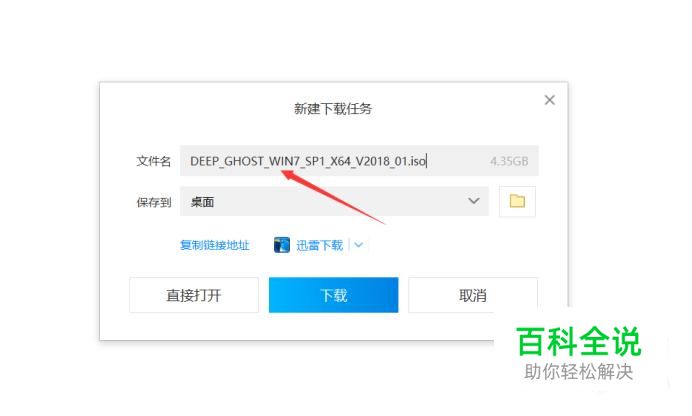Select the 迅雷下载 text option
The image size is (692, 416).
click(x=319, y=245)
